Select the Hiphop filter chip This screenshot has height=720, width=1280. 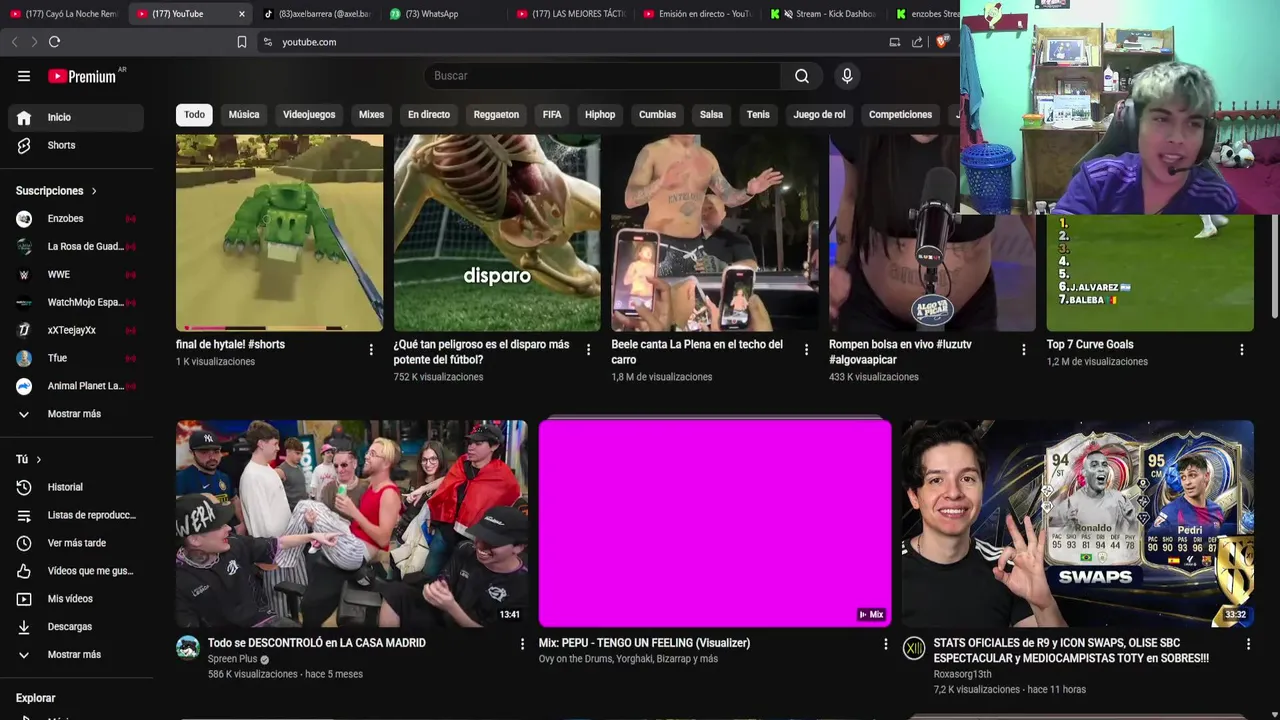tap(600, 115)
